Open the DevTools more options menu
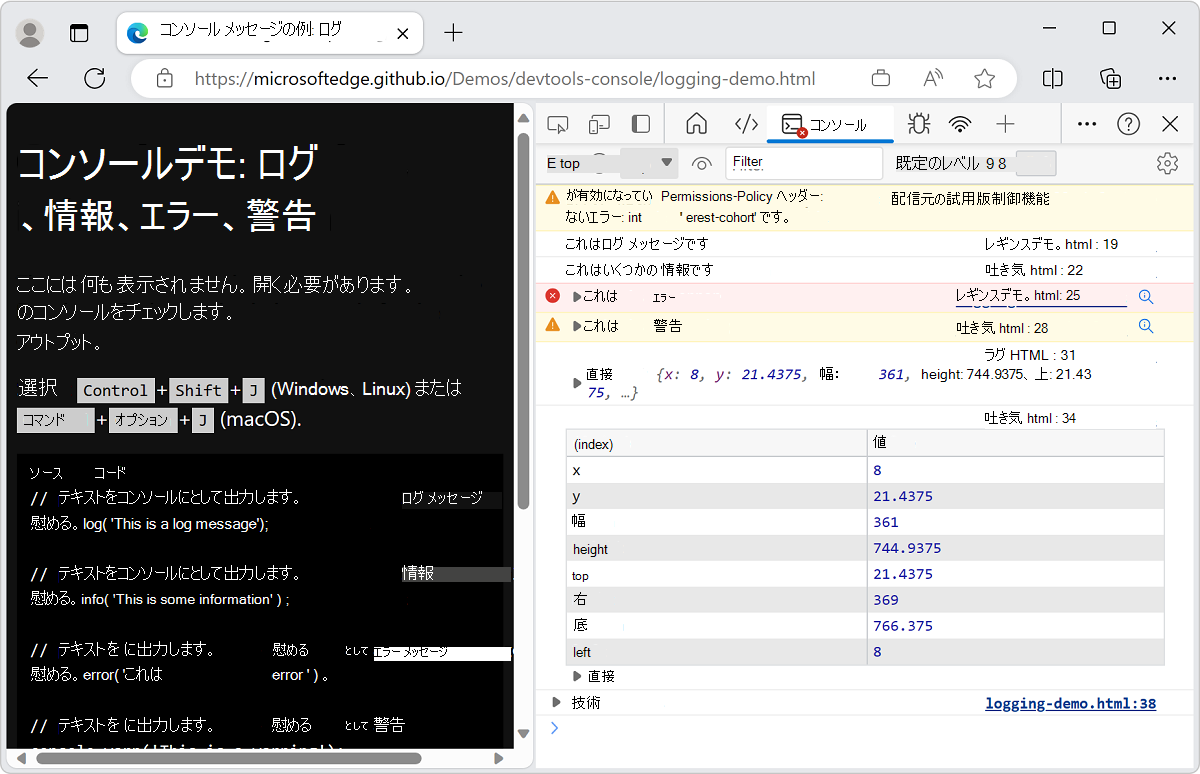Screen dimensions: 1200x774 pyautogui.click(x=1087, y=123)
